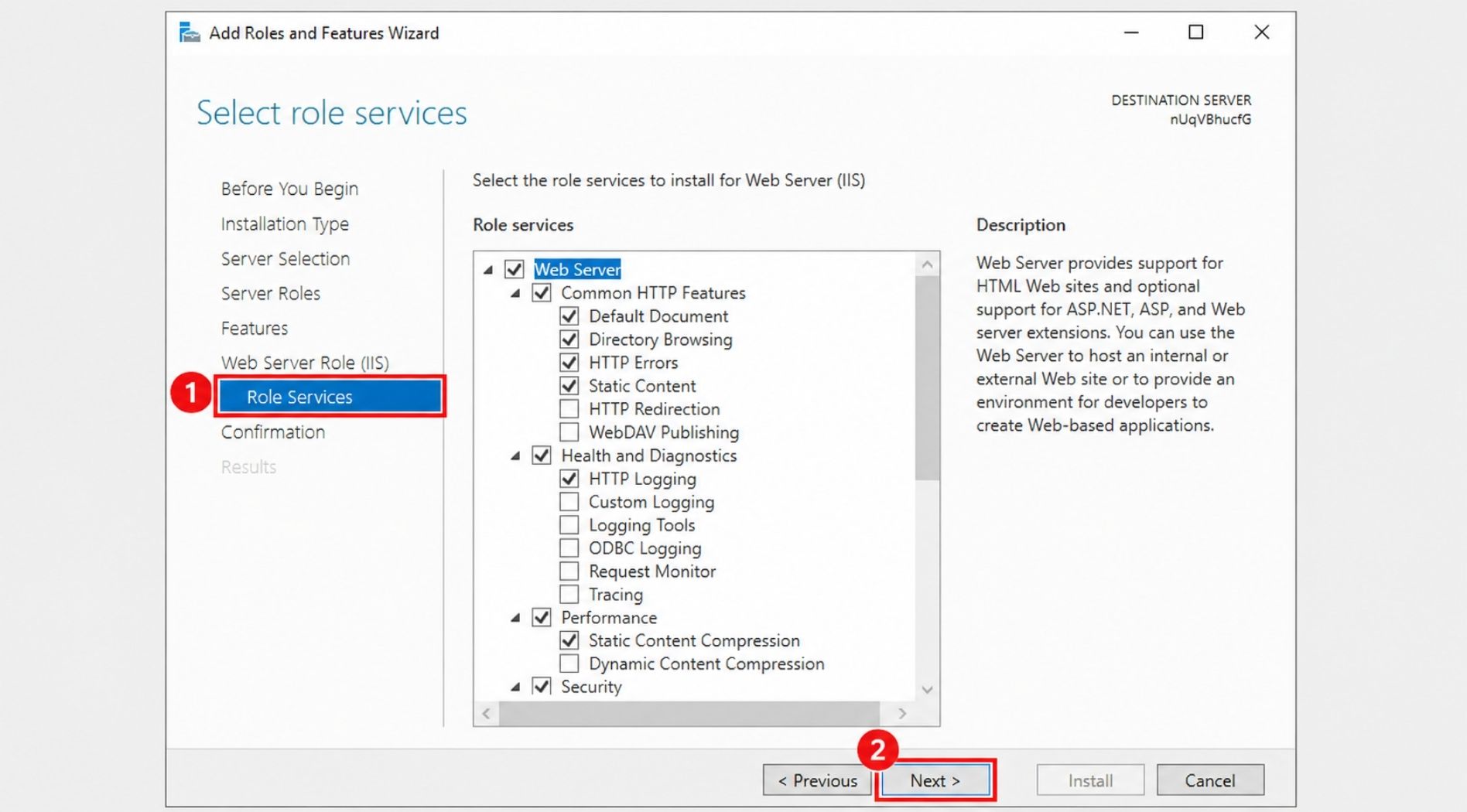This screenshot has width=1467, height=812.
Task: Collapse the Security tree node
Action: tap(515, 687)
